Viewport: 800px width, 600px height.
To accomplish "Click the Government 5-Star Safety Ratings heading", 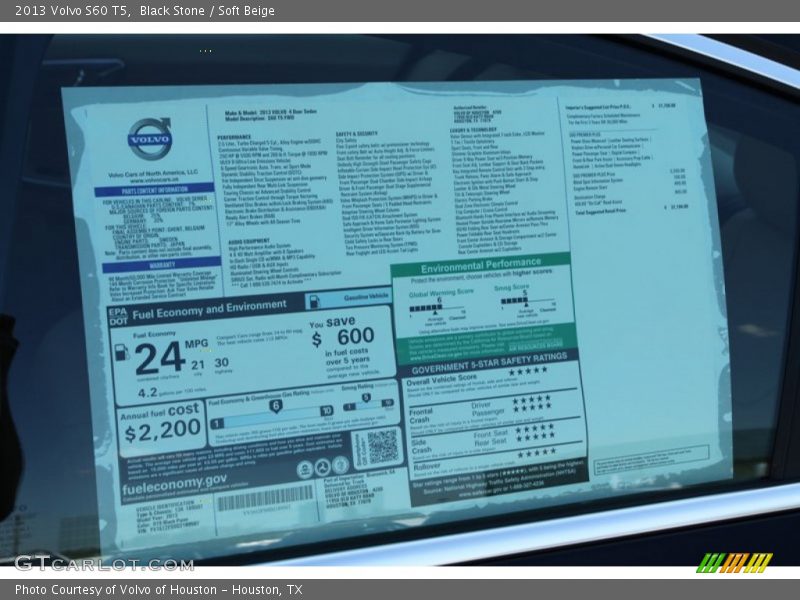I will [x=489, y=362].
